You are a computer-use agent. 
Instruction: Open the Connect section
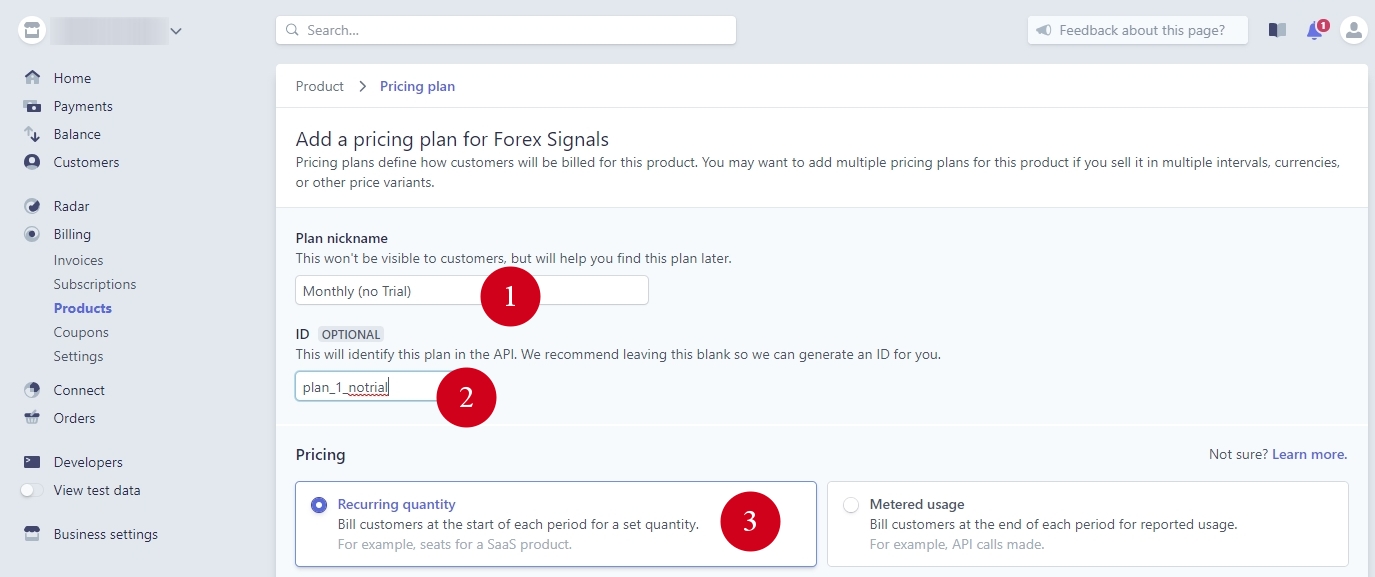coord(78,389)
